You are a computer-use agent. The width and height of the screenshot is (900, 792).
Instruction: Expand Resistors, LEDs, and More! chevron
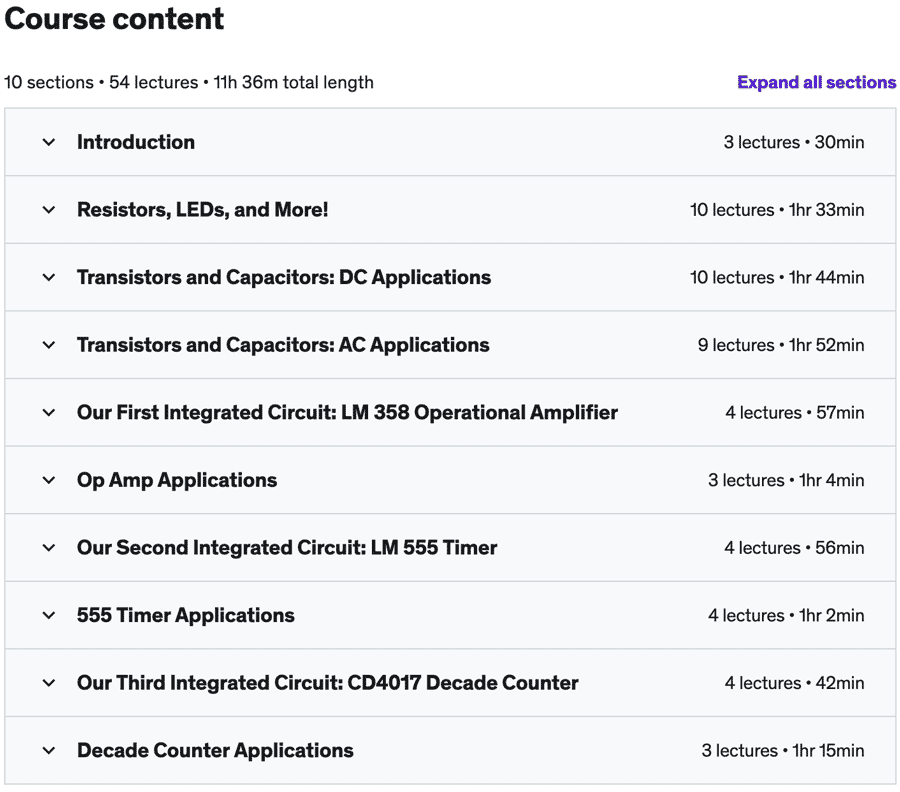click(x=49, y=209)
